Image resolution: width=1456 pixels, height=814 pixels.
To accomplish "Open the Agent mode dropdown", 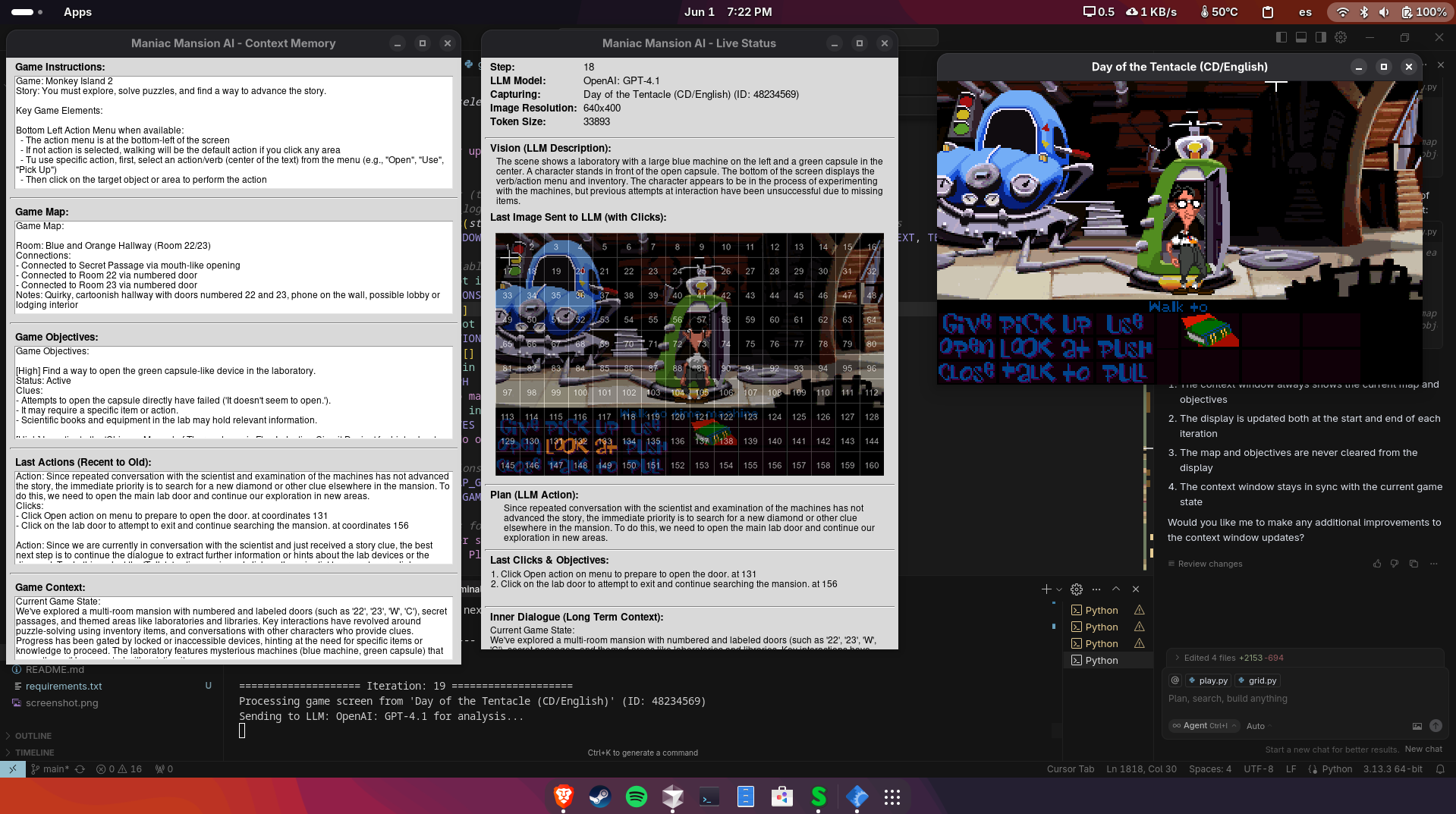I will click(x=1205, y=726).
